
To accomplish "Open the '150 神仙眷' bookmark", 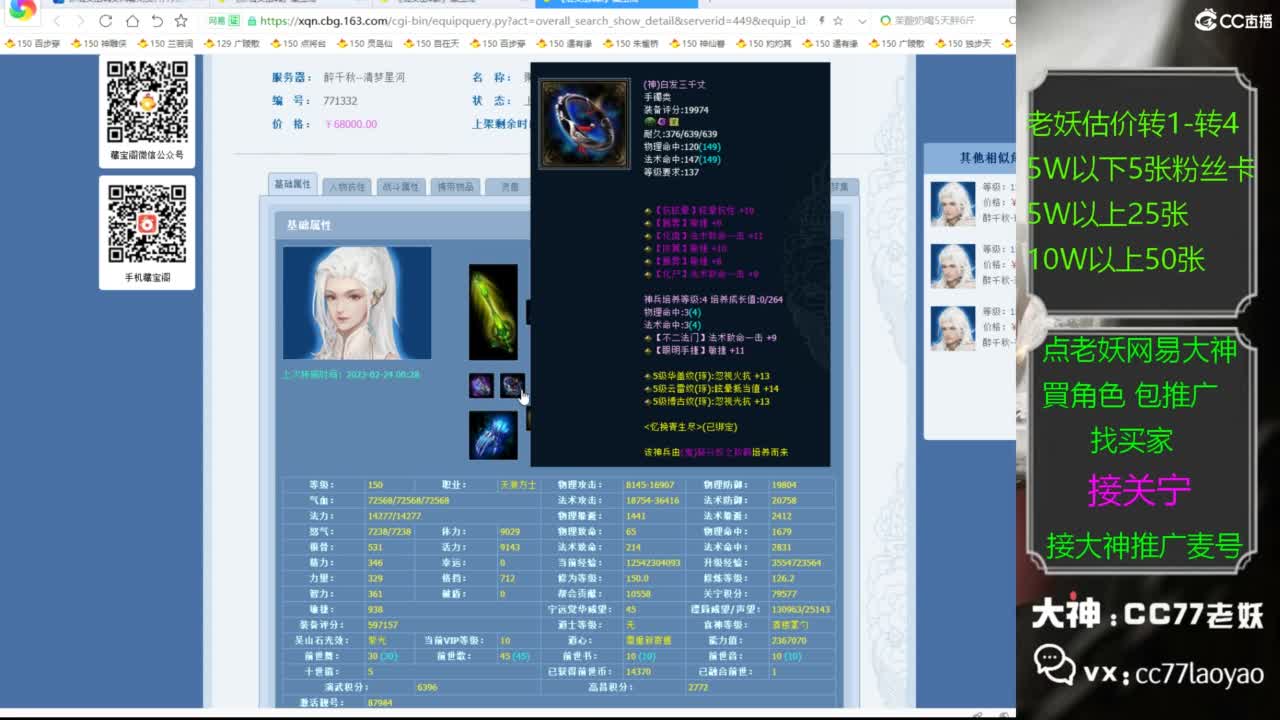I will (697, 43).
